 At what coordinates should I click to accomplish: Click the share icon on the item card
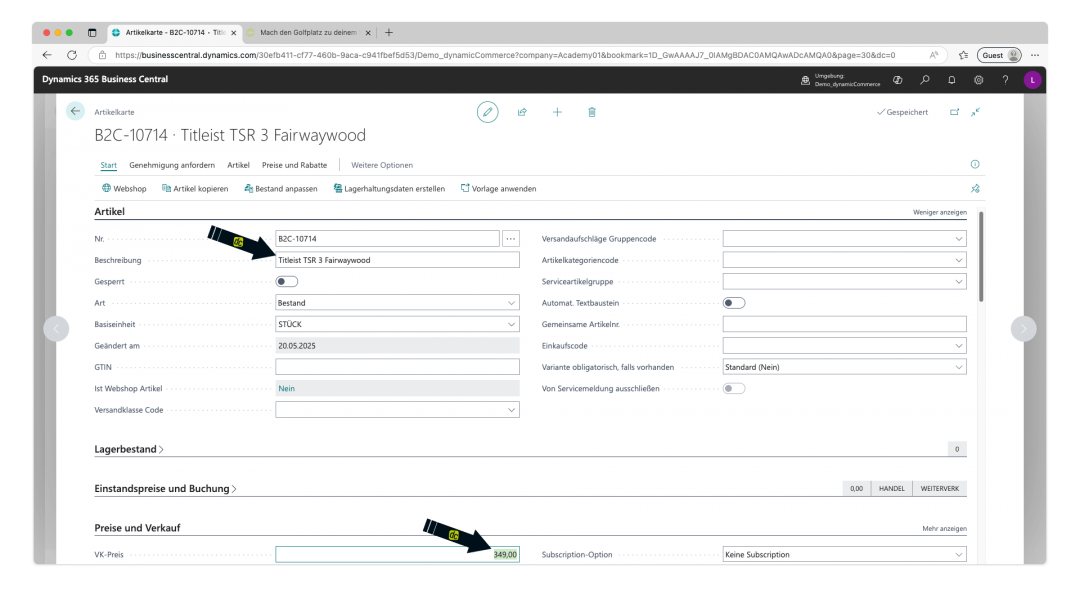point(522,112)
